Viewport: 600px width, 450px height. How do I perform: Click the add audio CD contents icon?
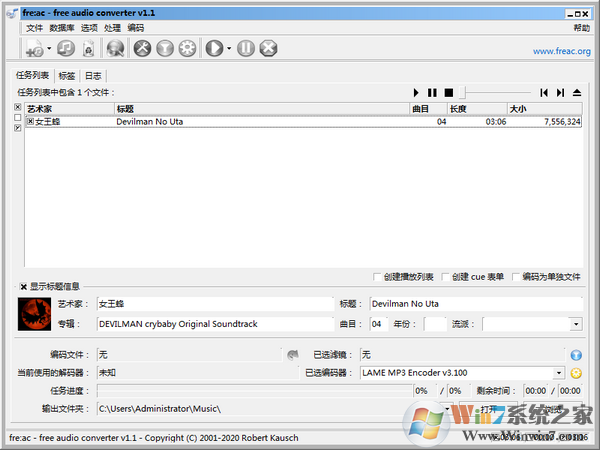tap(66, 48)
